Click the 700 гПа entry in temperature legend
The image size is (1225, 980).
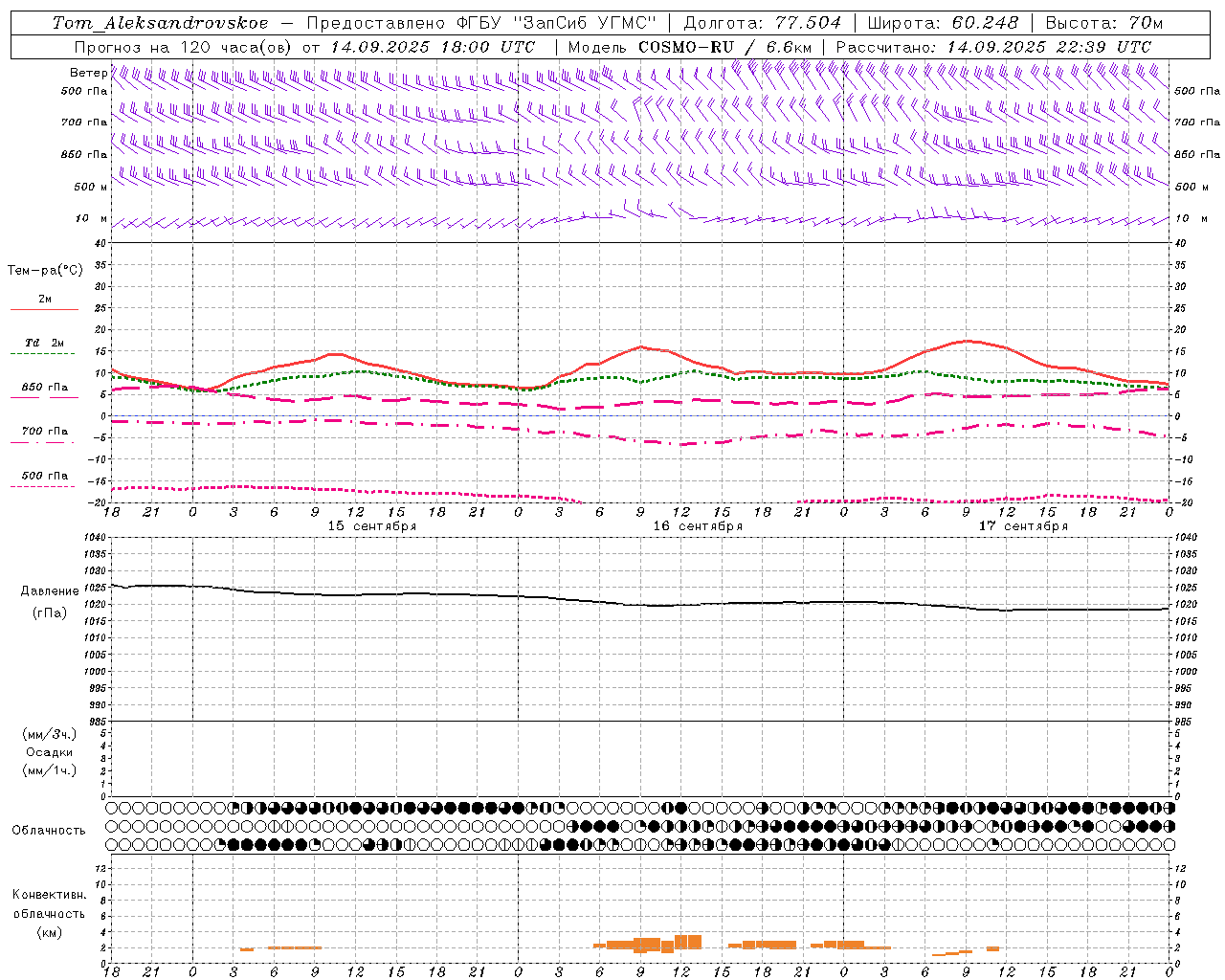[45, 432]
